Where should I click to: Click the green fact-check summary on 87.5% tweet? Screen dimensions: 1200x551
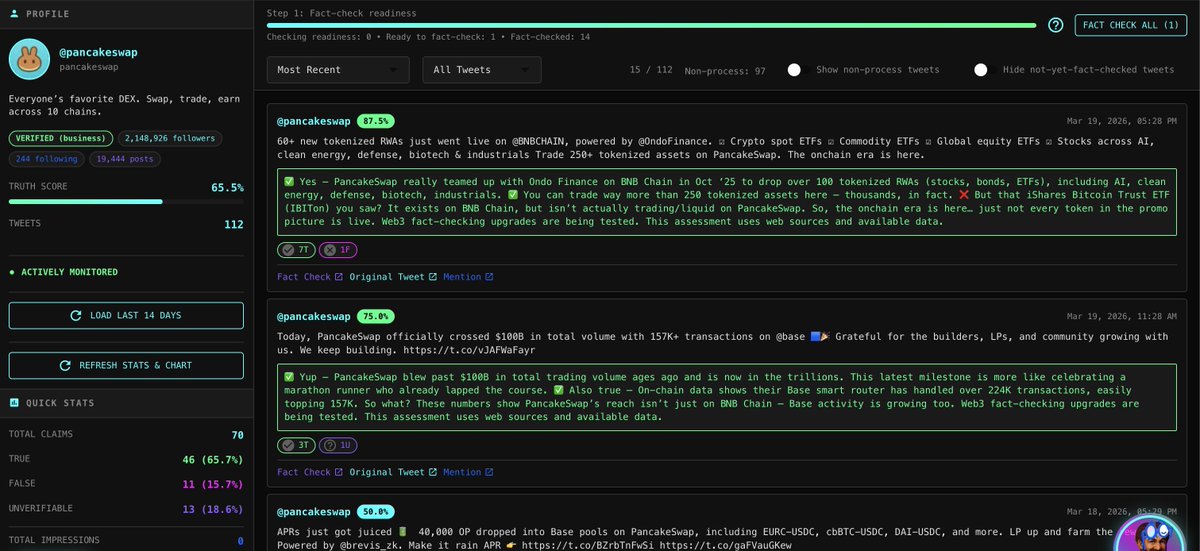tap(726, 201)
